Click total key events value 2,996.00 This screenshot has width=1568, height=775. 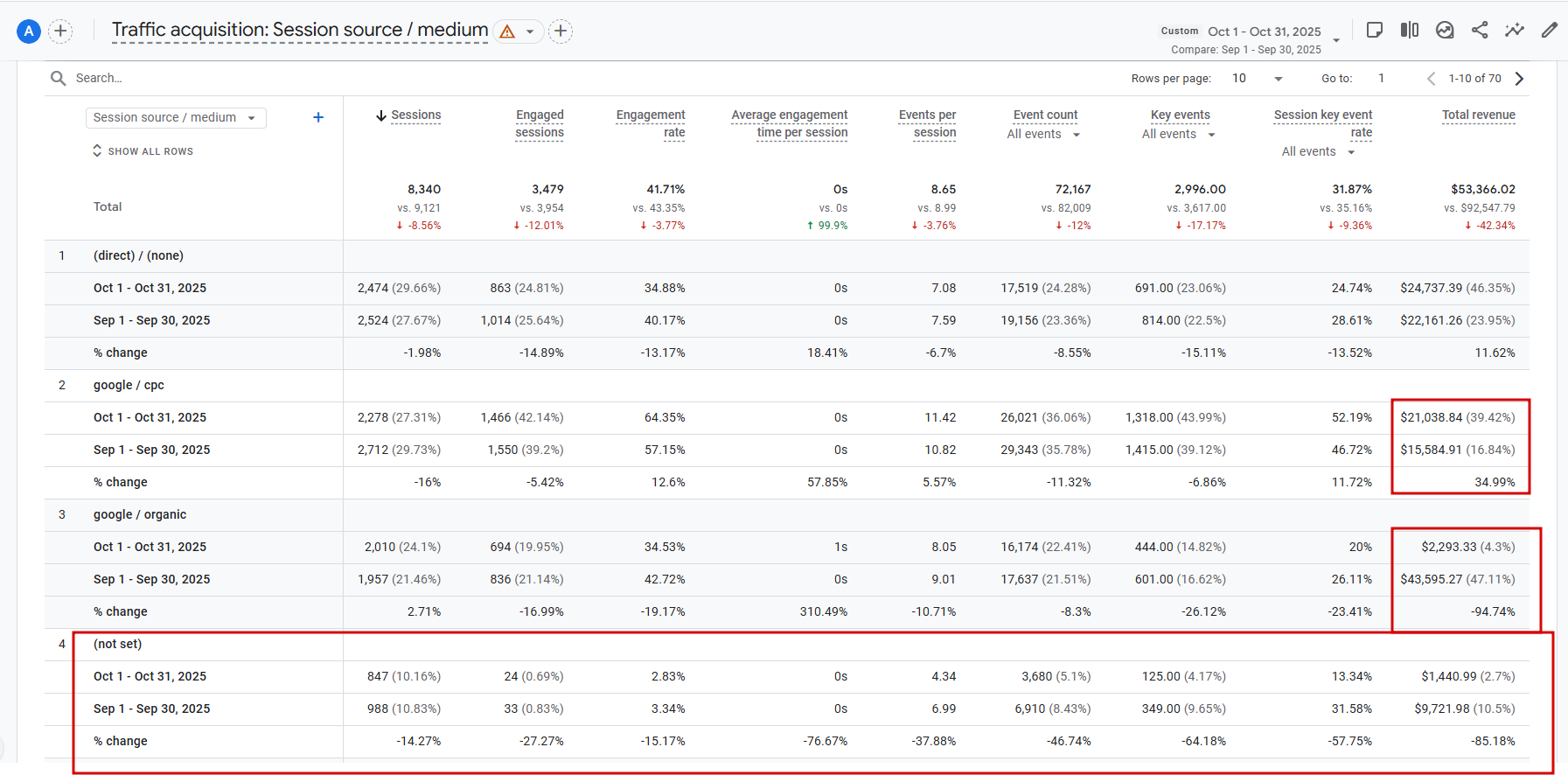pos(1200,190)
